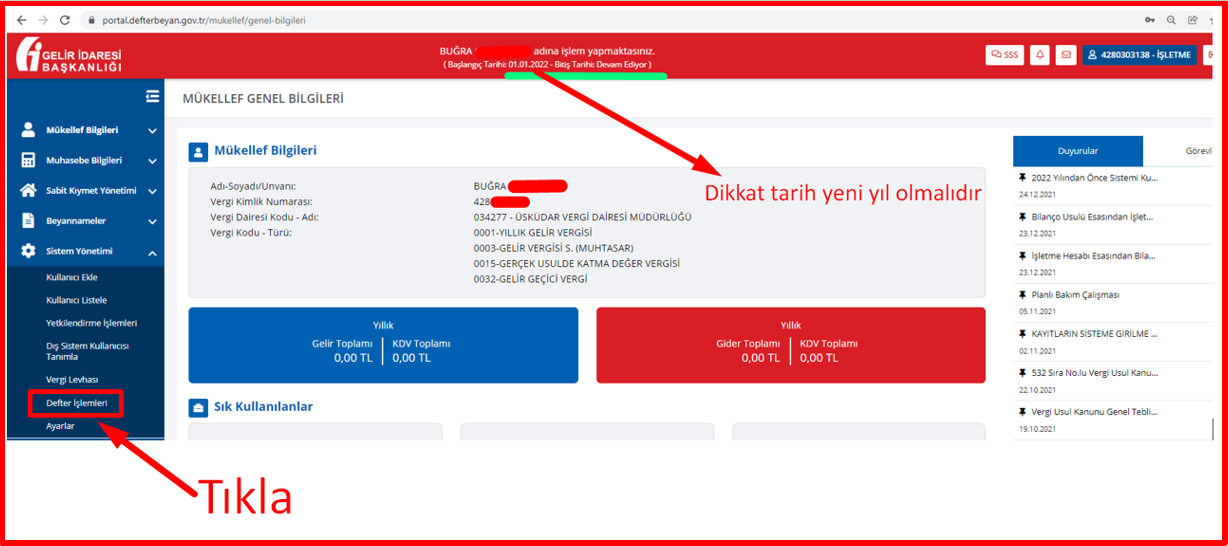Open the notifications bell icon
Image resolution: width=1228 pixels, height=546 pixels.
pos(1040,55)
